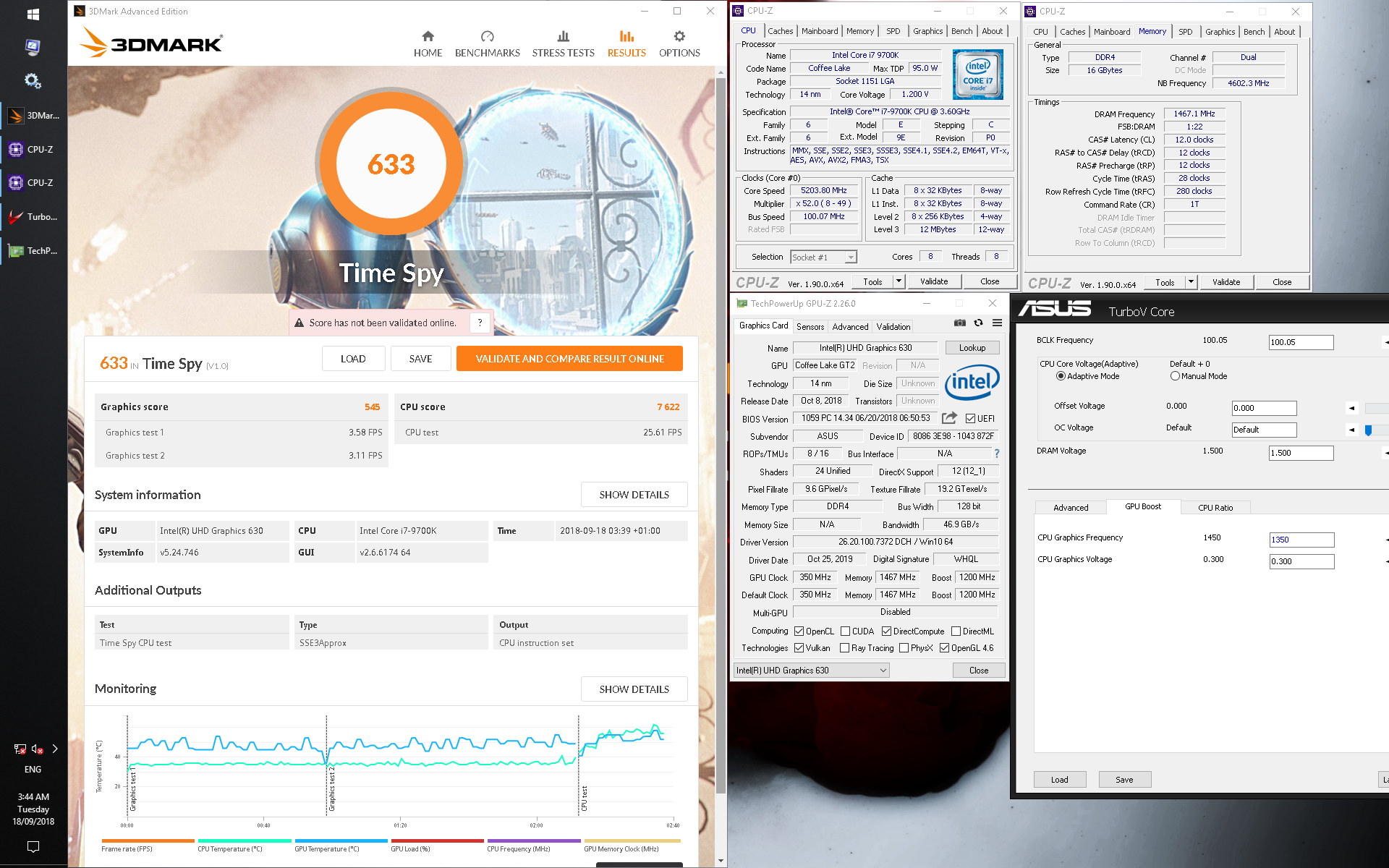Image resolution: width=1389 pixels, height=868 pixels.
Task: Click Validate button in left CPU-Z
Action: [933, 281]
